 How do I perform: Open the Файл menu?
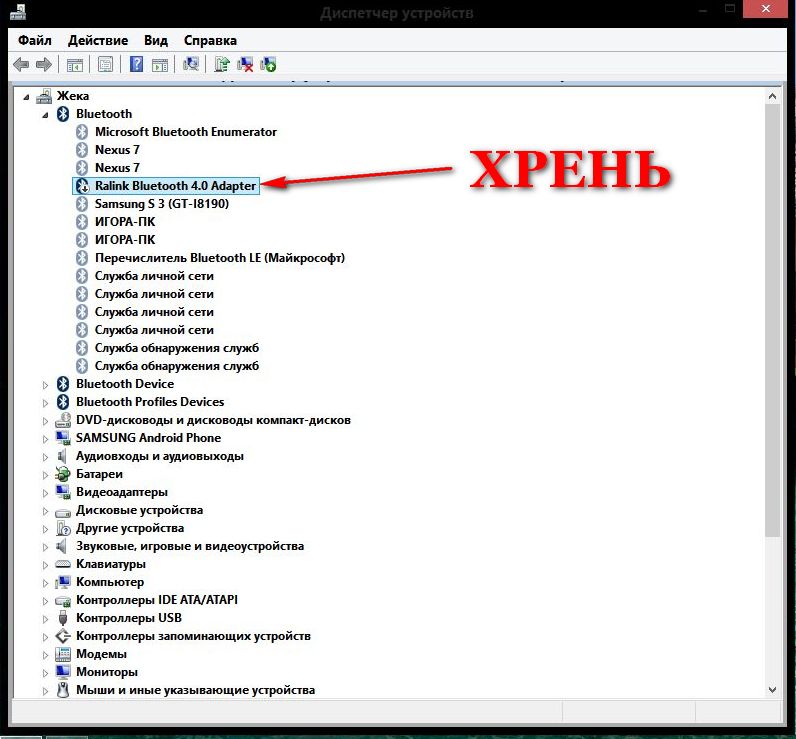(x=35, y=40)
